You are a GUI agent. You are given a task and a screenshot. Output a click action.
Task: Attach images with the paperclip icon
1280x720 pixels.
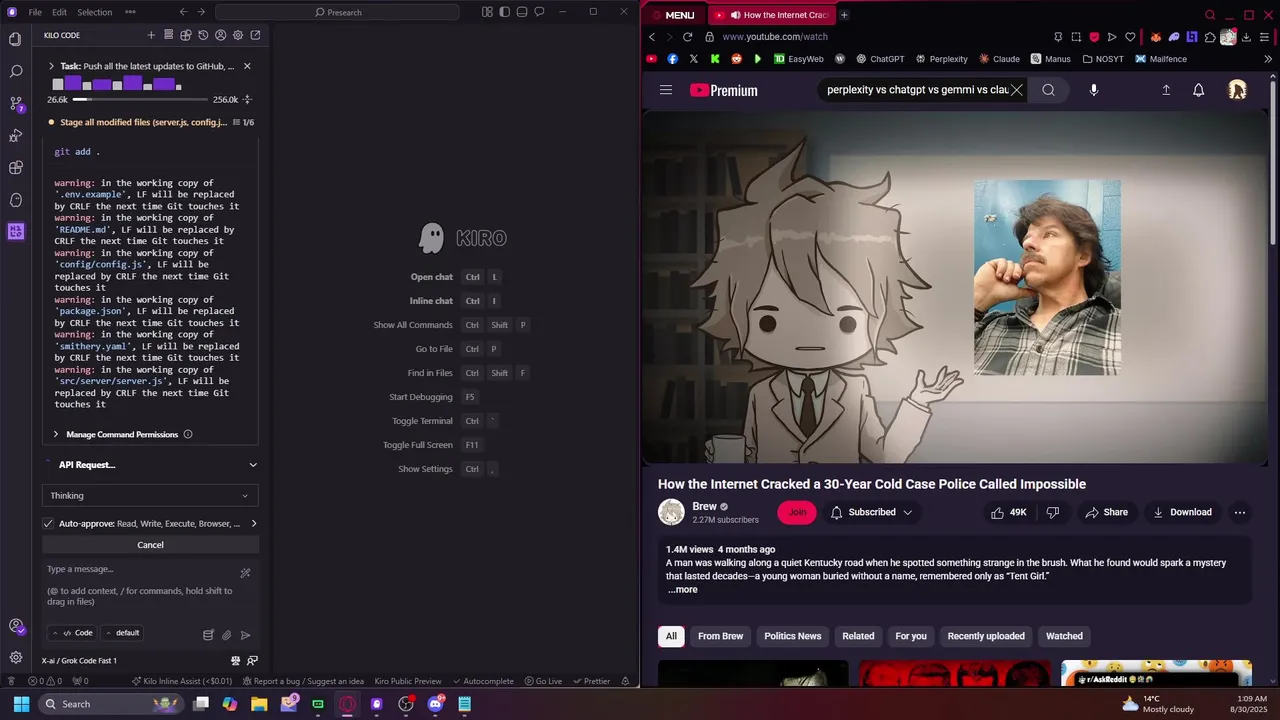coord(227,635)
